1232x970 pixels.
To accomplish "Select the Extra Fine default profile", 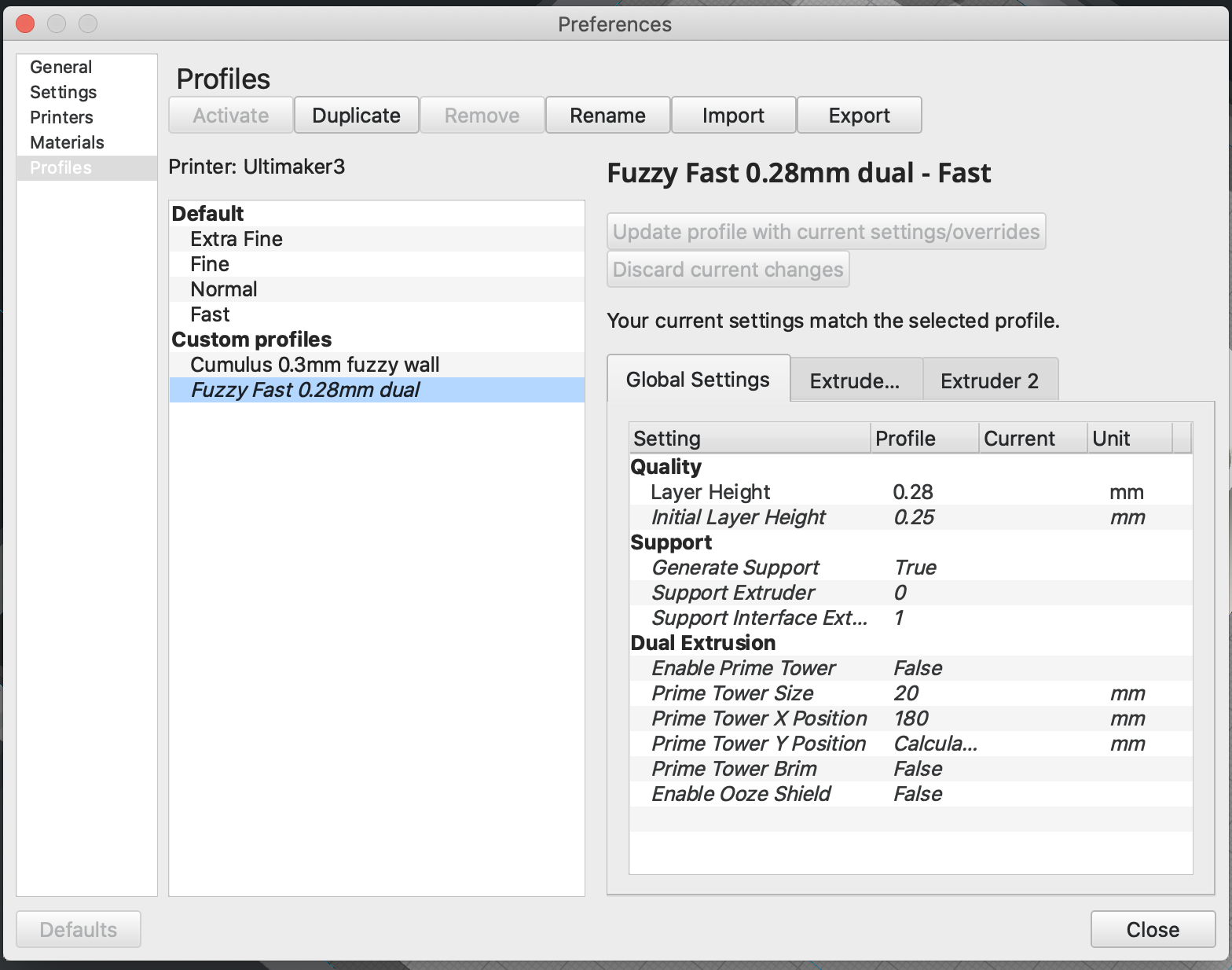I will pyautogui.click(x=377, y=239).
